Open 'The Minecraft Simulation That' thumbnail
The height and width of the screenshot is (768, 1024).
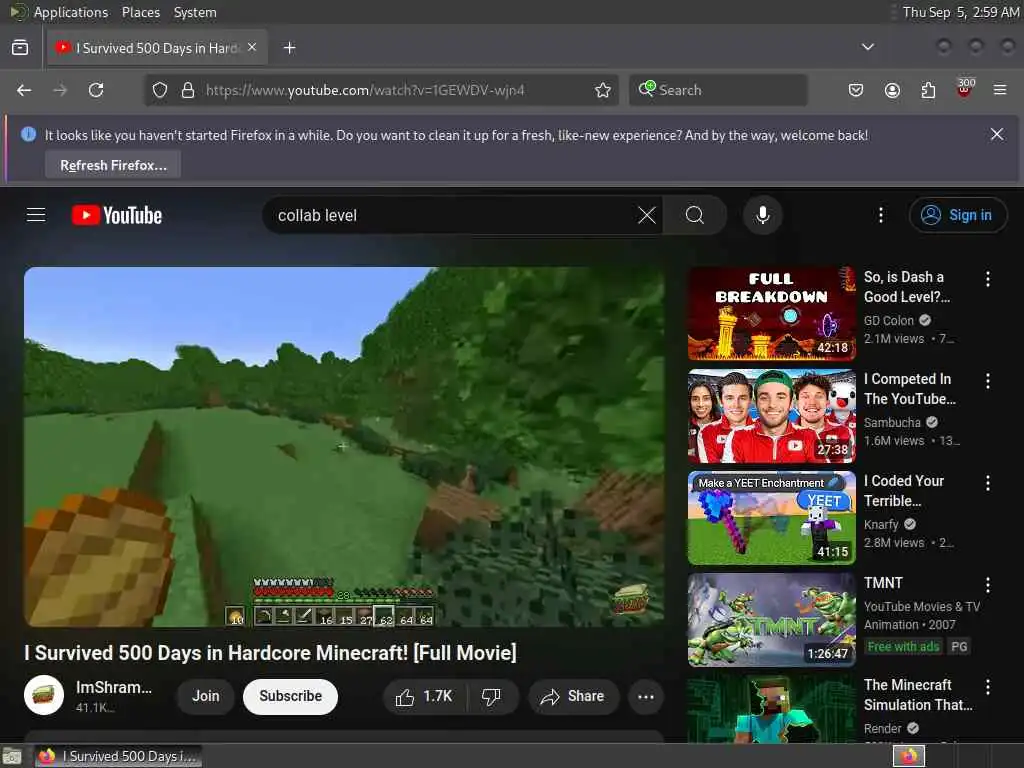coord(771,709)
